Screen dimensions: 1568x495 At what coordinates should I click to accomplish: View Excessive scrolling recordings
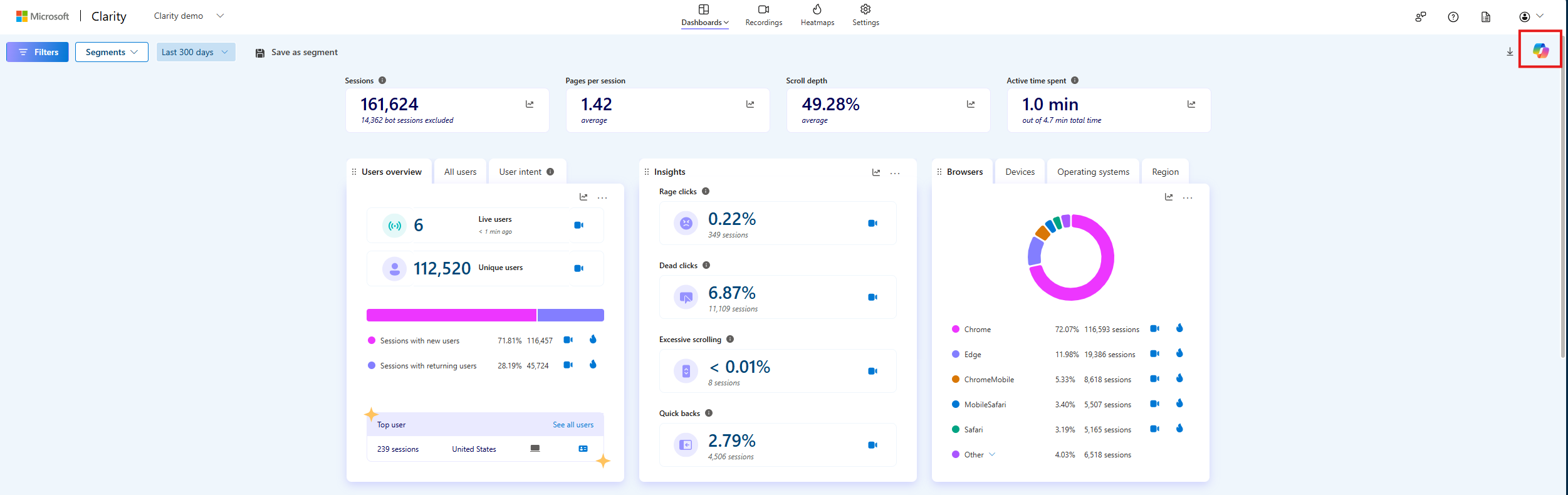(872, 371)
